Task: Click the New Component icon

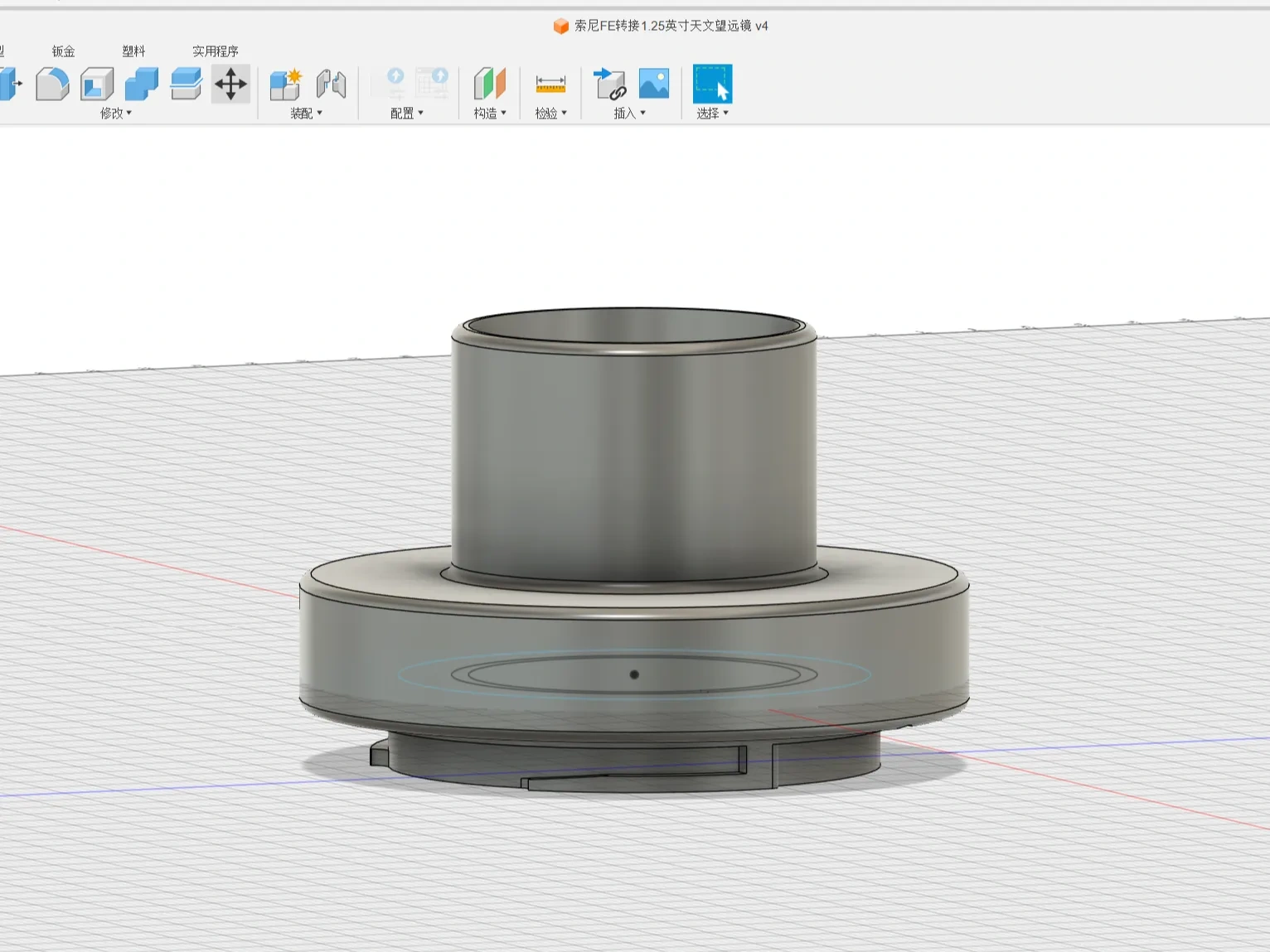Action: click(x=286, y=85)
